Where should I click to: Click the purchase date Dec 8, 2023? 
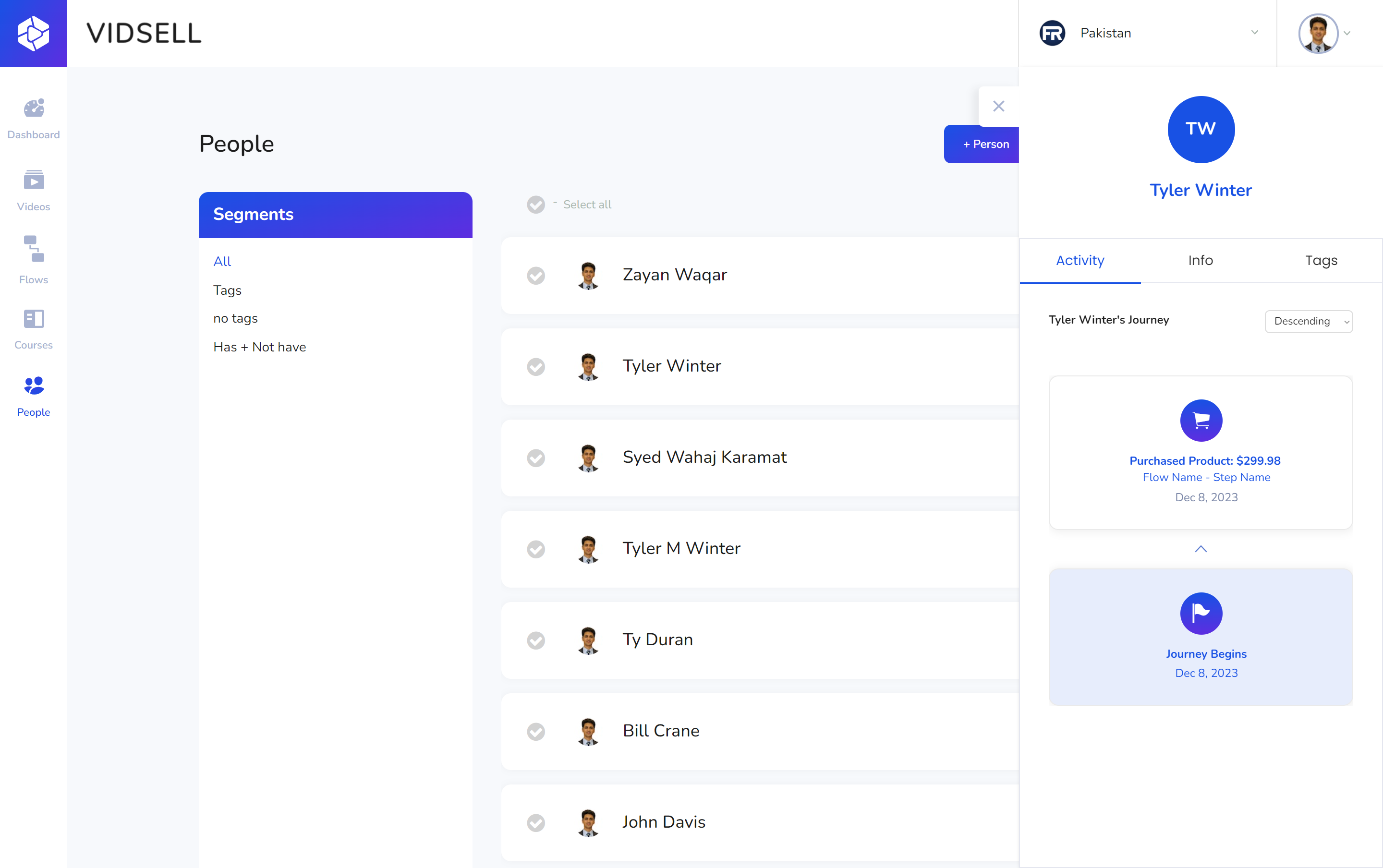(1206, 498)
